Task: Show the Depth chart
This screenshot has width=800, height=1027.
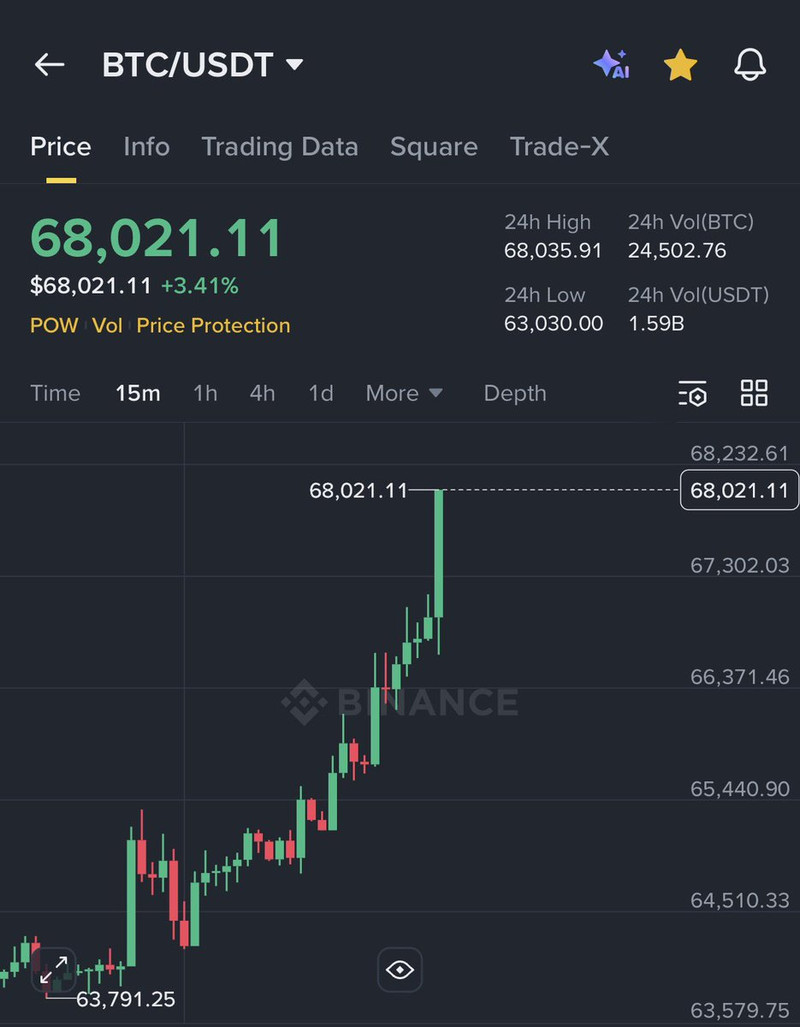Action: [515, 393]
